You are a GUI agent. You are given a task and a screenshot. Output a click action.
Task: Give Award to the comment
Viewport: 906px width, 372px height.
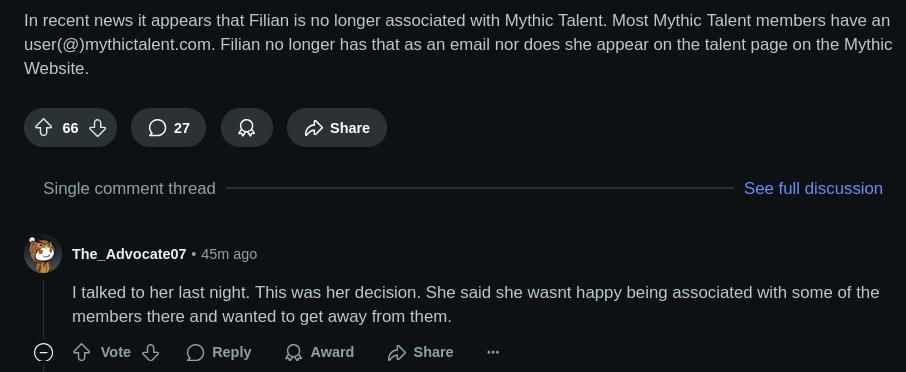(319, 352)
